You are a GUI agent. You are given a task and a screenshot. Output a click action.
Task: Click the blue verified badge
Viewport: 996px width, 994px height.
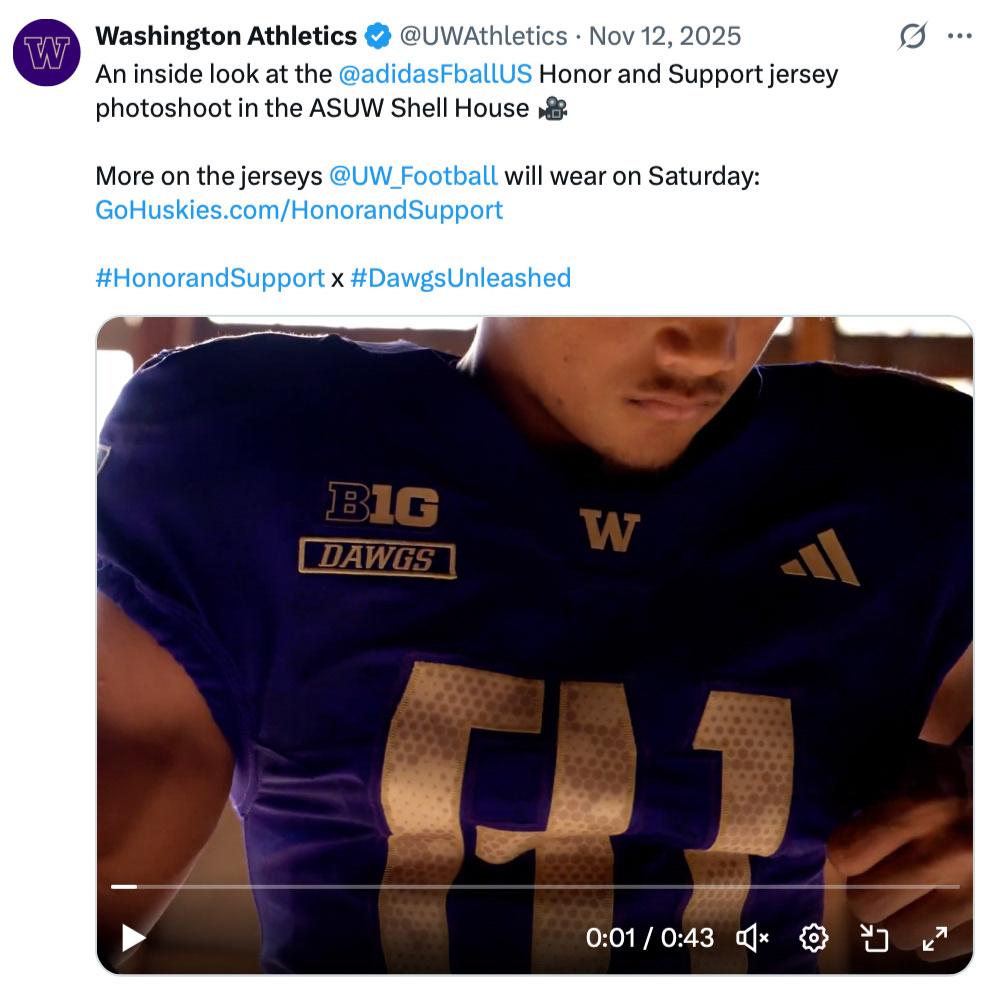tap(377, 37)
